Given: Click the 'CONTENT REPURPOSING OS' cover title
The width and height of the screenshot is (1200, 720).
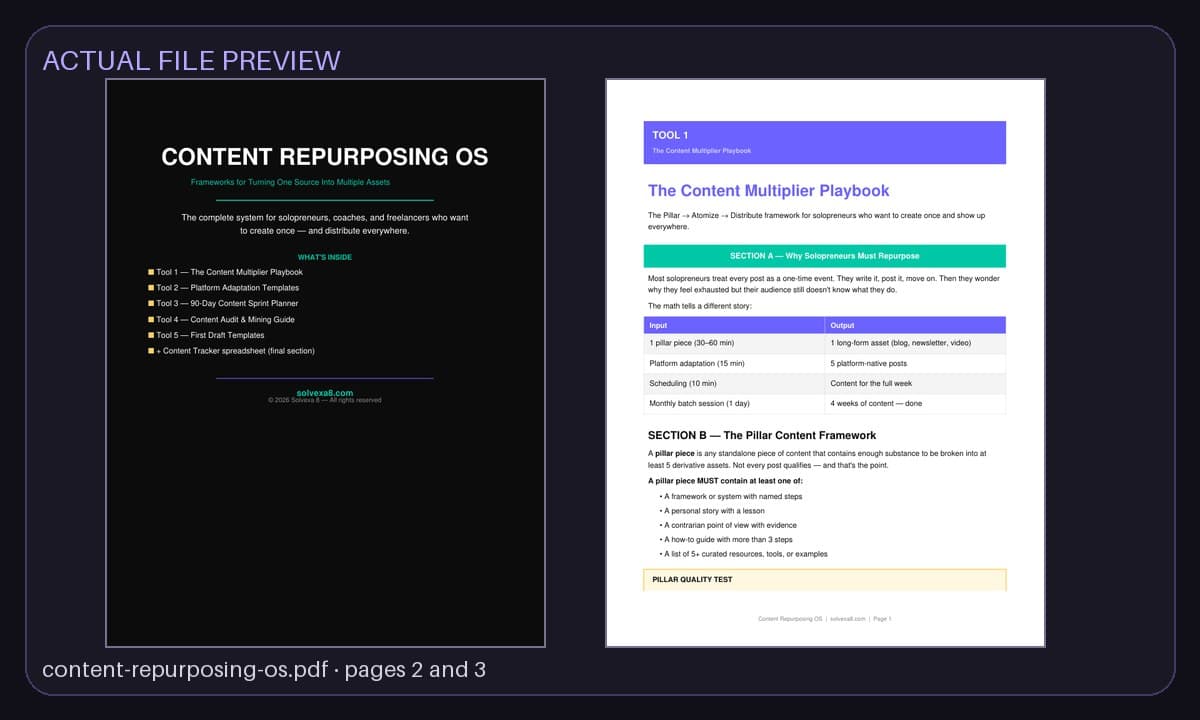Looking at the screenshot, I should pyautogui.click(x=325, y=157).
